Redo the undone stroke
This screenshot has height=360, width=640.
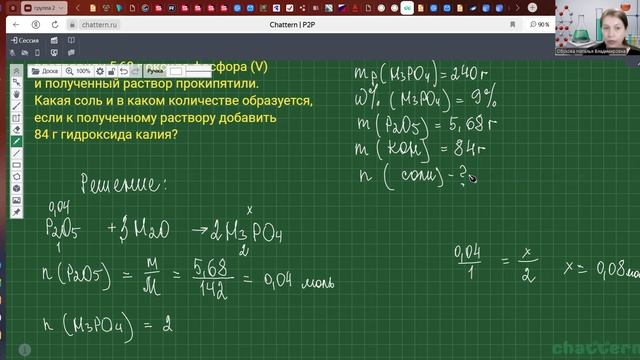pyautogui.click(x=135, y=71)
